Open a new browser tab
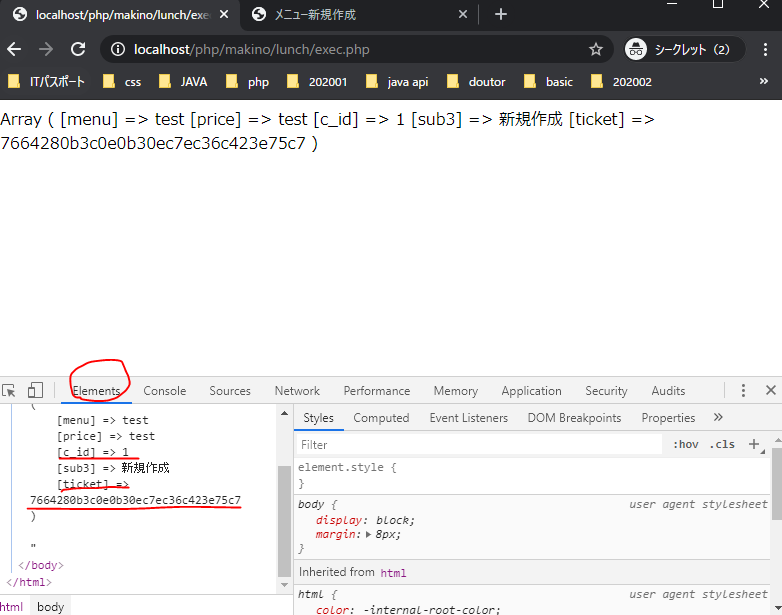Image resolution: width=782 pixels, height=615 pixels. pos(501,14)
